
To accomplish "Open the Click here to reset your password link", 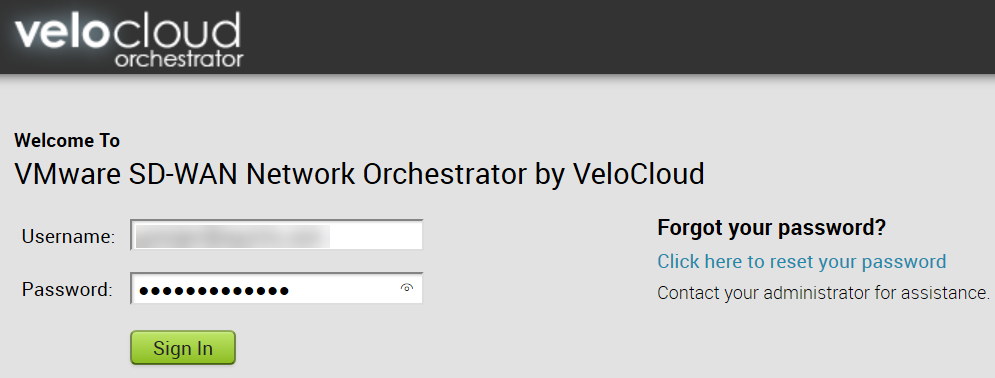I will (x=801, y=261).
